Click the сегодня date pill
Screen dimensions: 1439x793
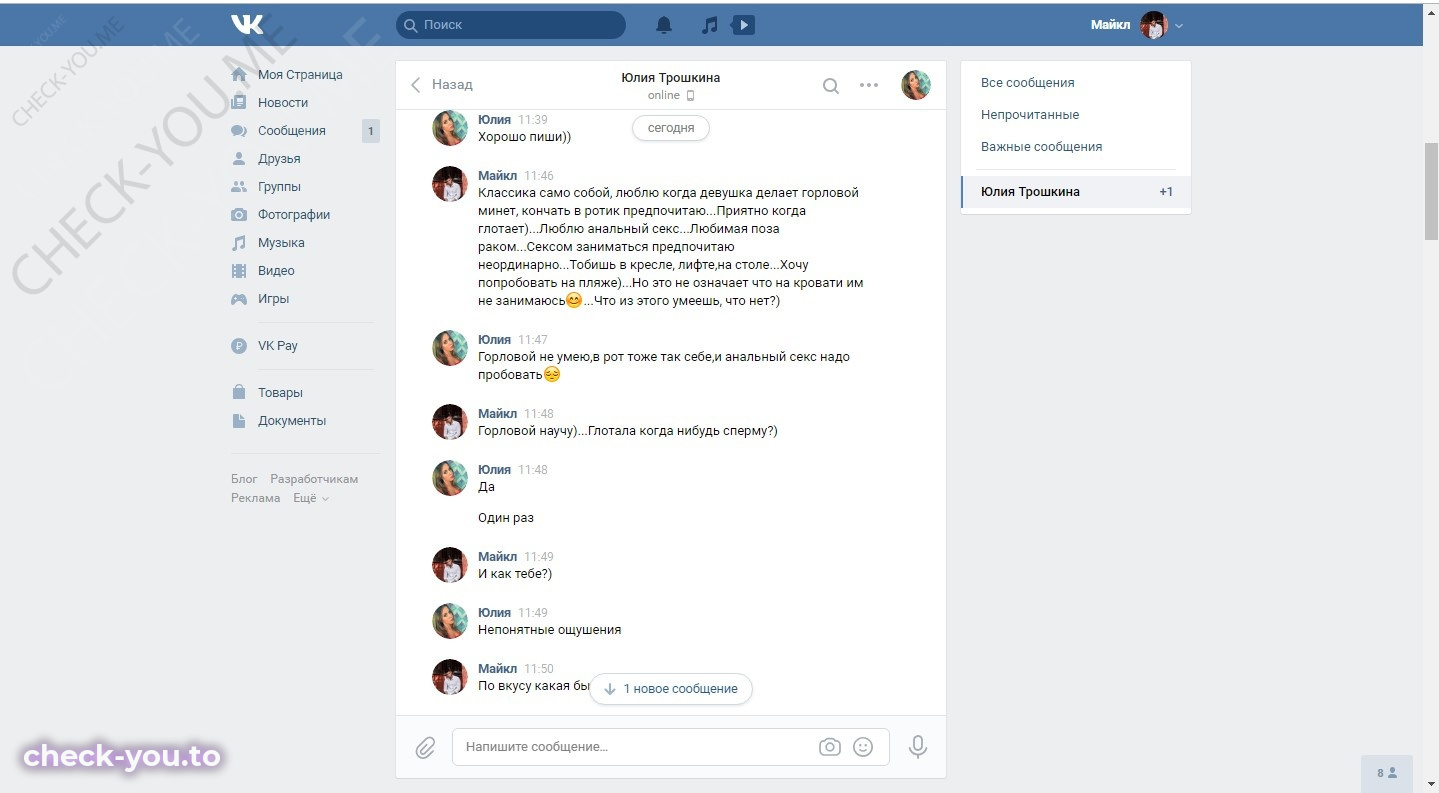tap(671, 129)
